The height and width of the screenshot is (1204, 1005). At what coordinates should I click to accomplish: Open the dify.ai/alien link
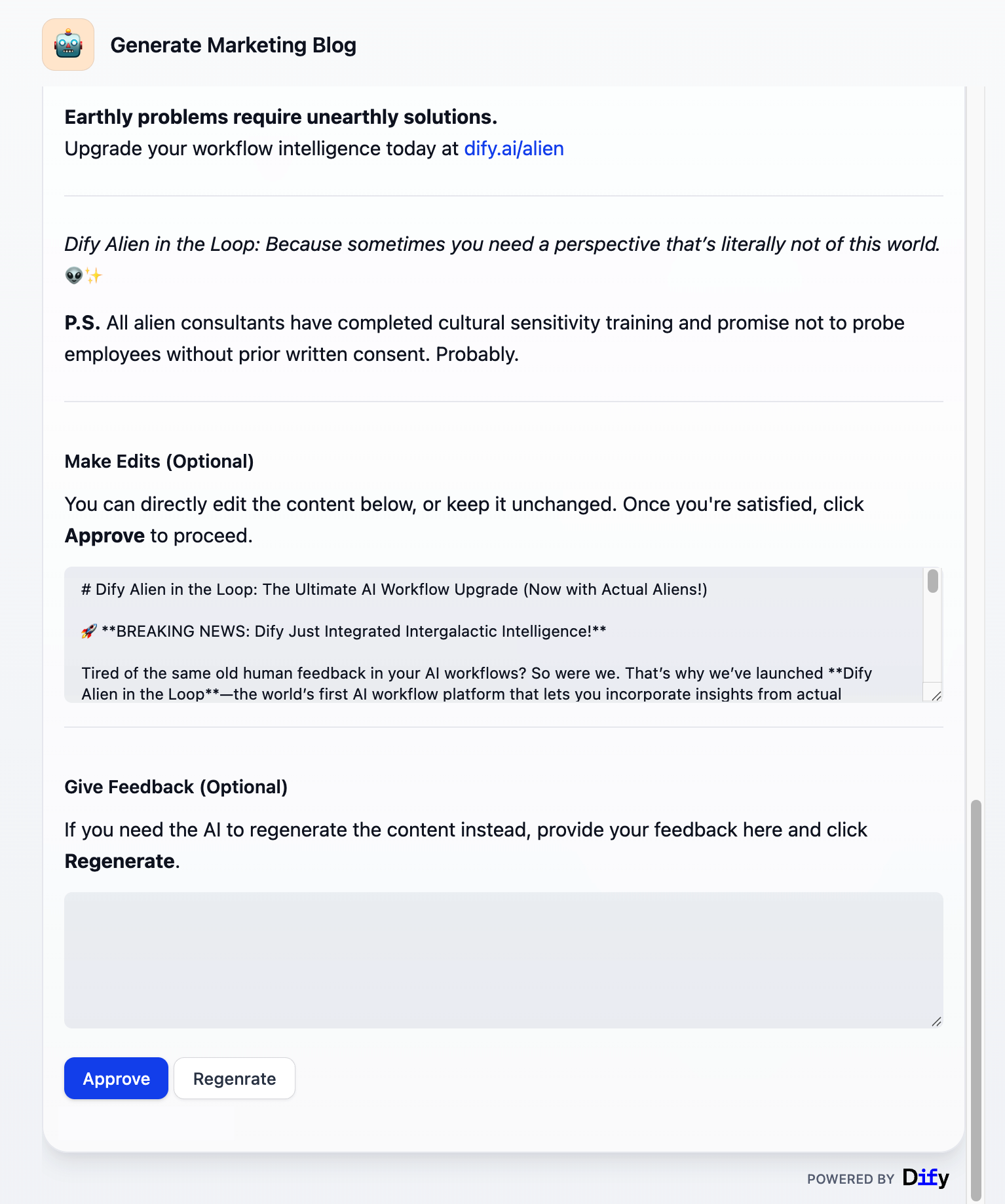(513, 149)
